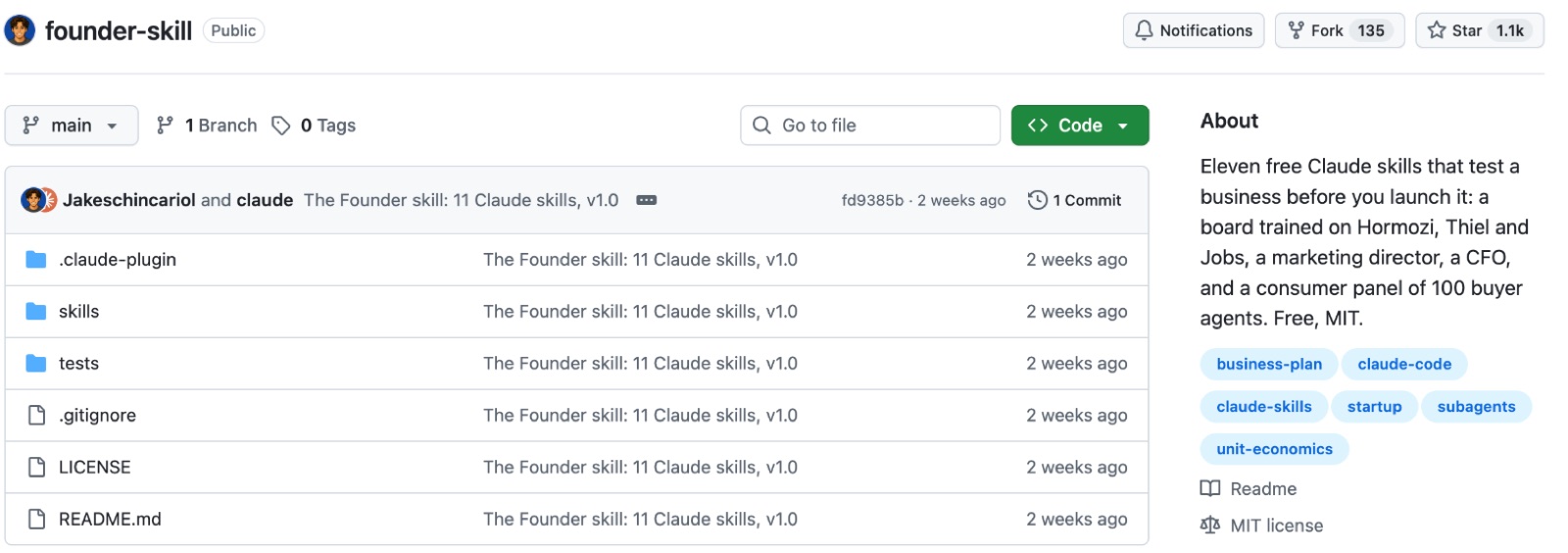Click the README.md file icon

tap(36, 520)
